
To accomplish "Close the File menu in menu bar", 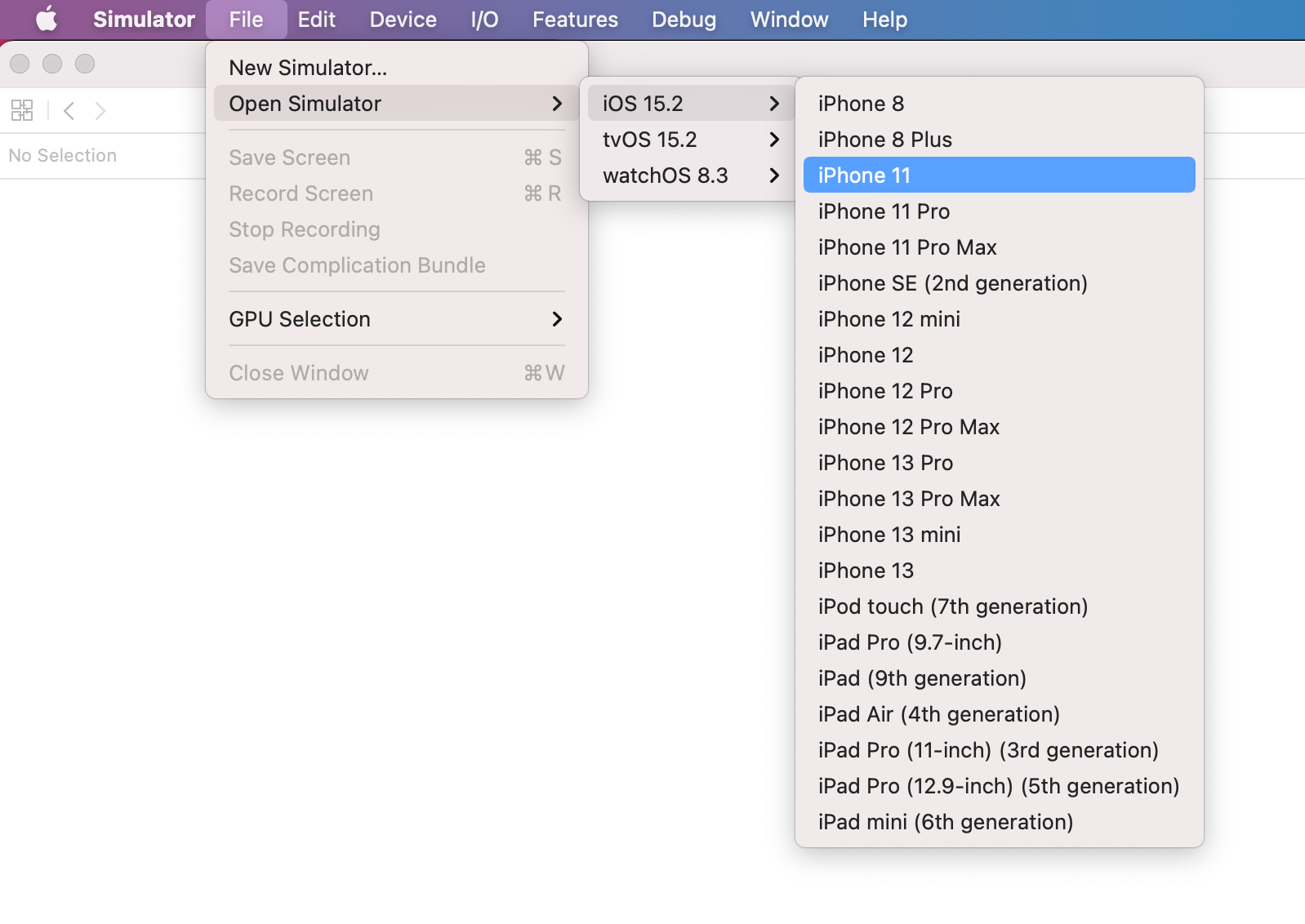I will pyautogui.click(x=246, y=19).
